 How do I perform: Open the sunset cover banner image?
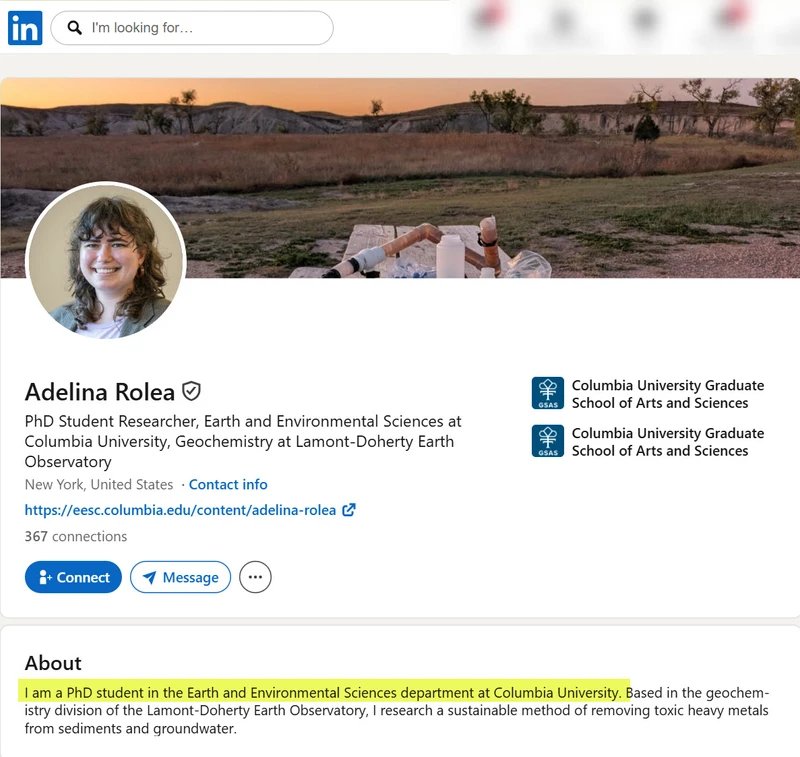[400, 178]
